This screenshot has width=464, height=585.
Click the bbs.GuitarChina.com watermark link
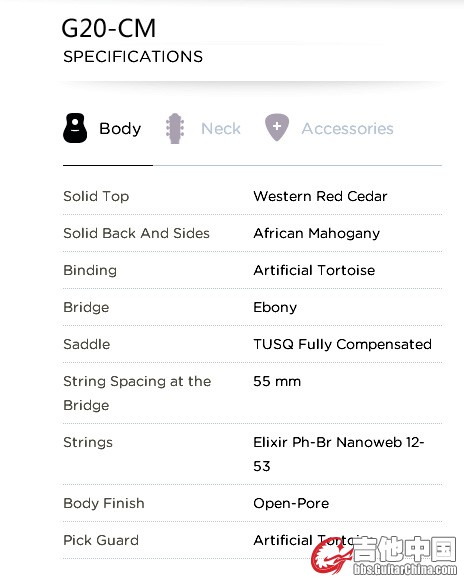coord(405,569)
